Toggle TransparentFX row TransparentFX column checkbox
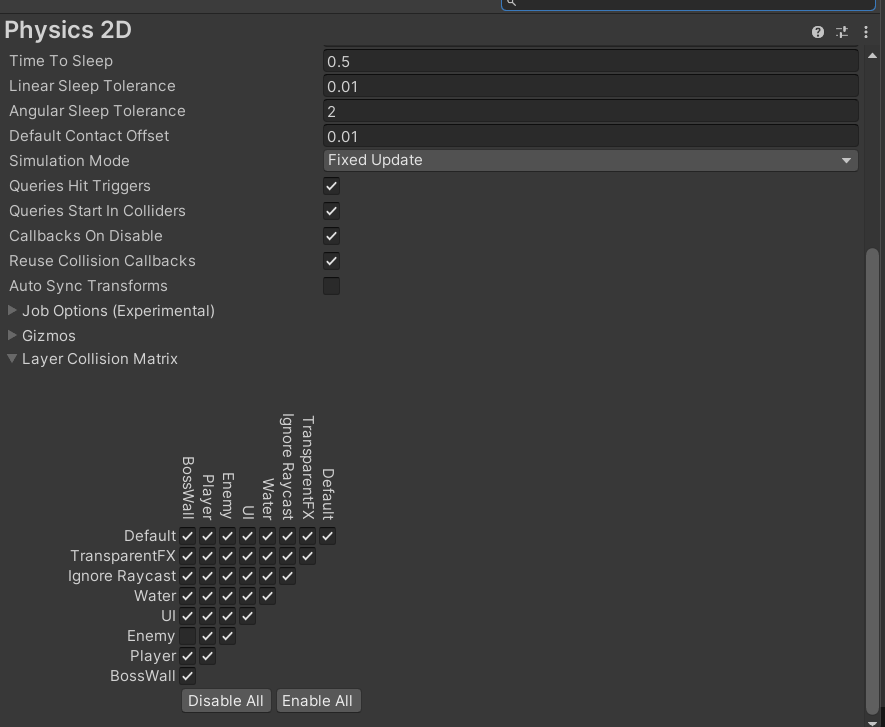 click(307, 556)
